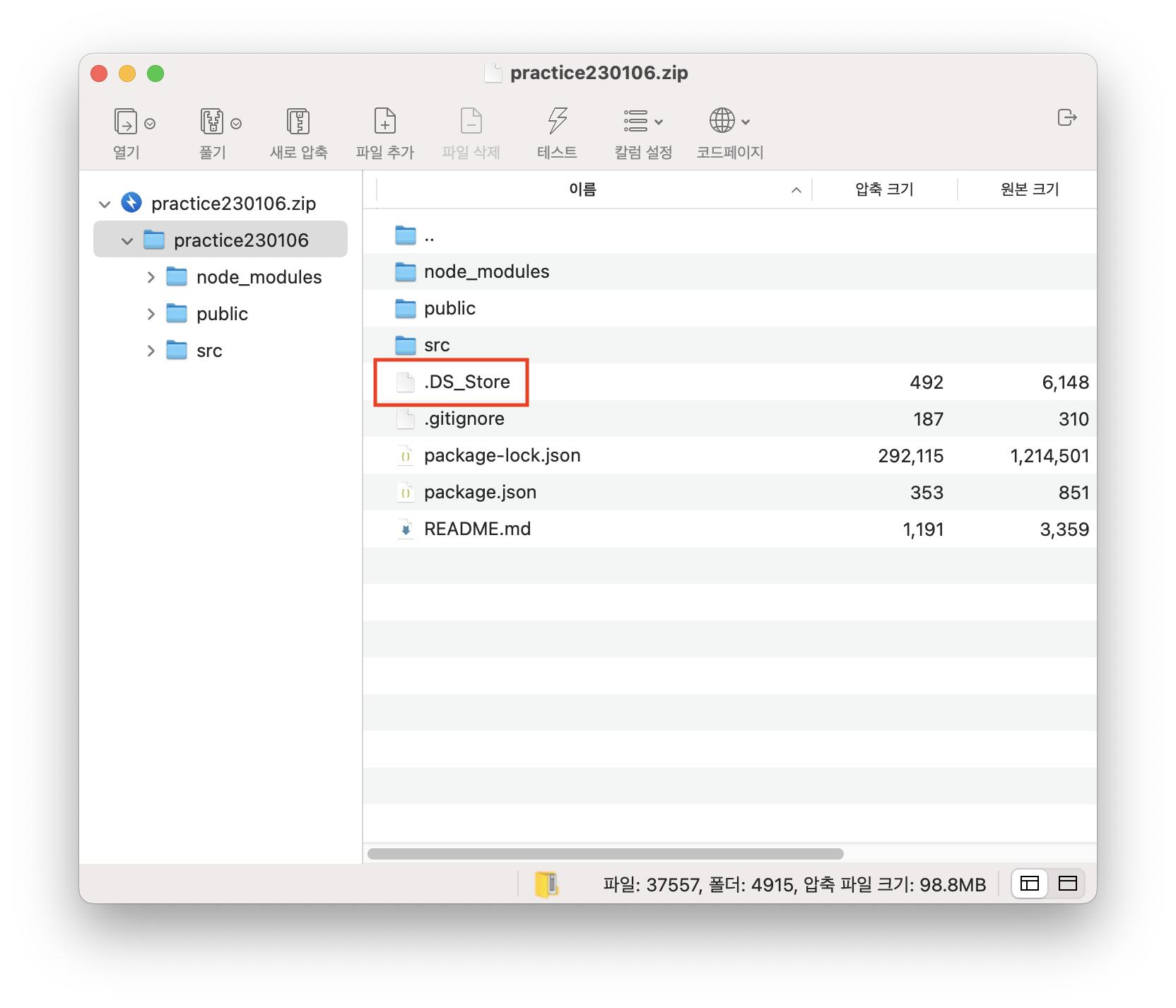Select node_modules folder in file list

pyautogui.click(x=730, y=271)
